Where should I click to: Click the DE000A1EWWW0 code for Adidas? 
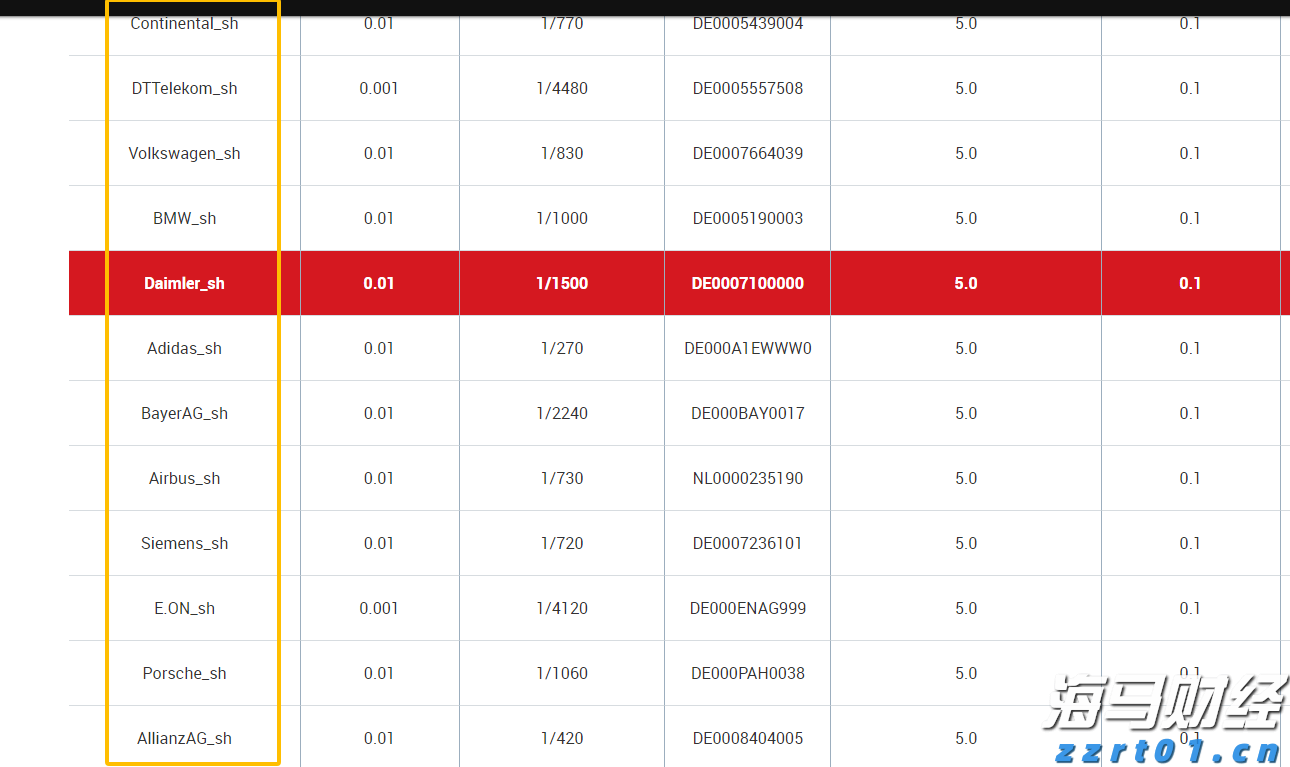pyautogui.click(x=747, y=348)
